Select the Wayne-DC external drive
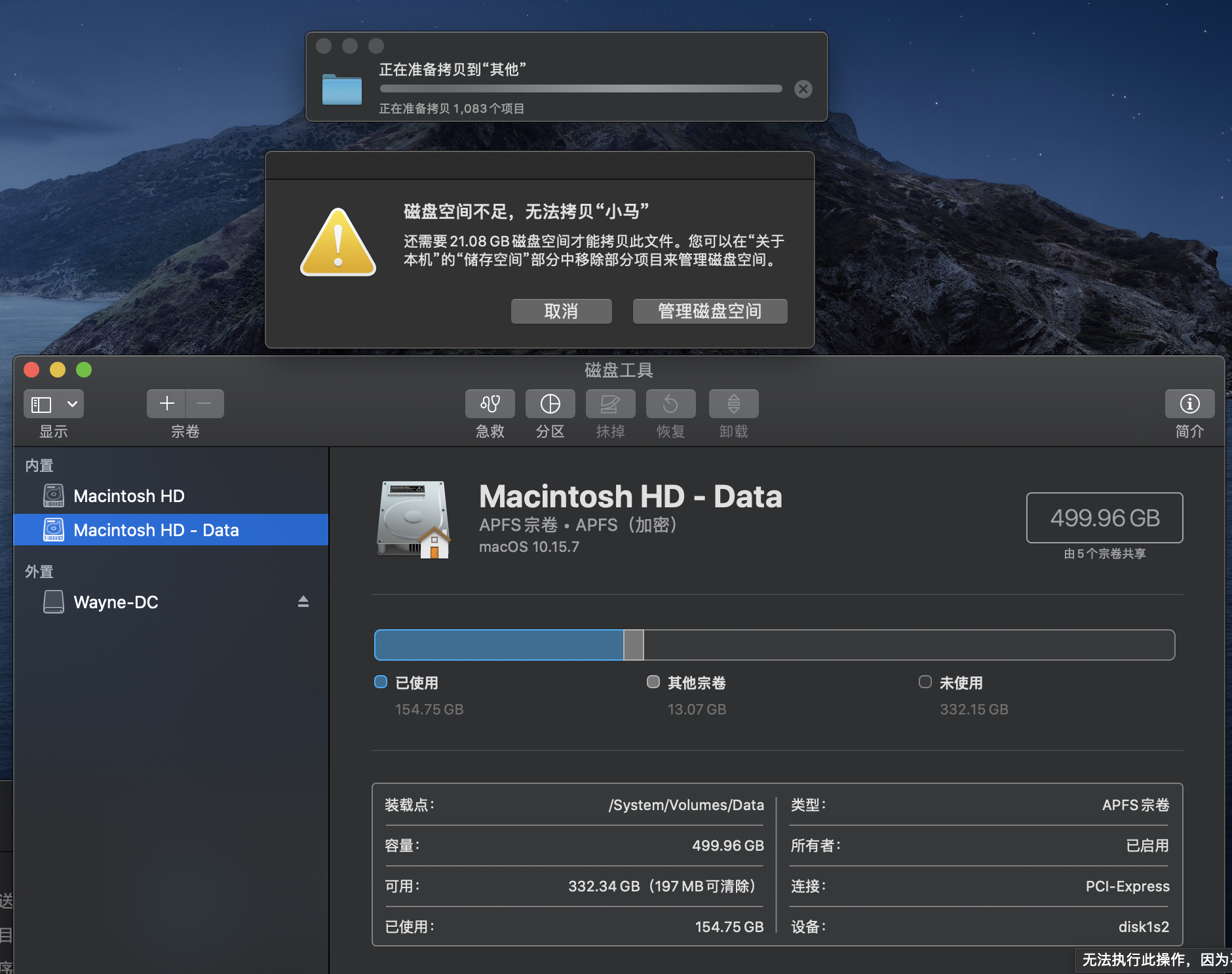 coord(116,602)
